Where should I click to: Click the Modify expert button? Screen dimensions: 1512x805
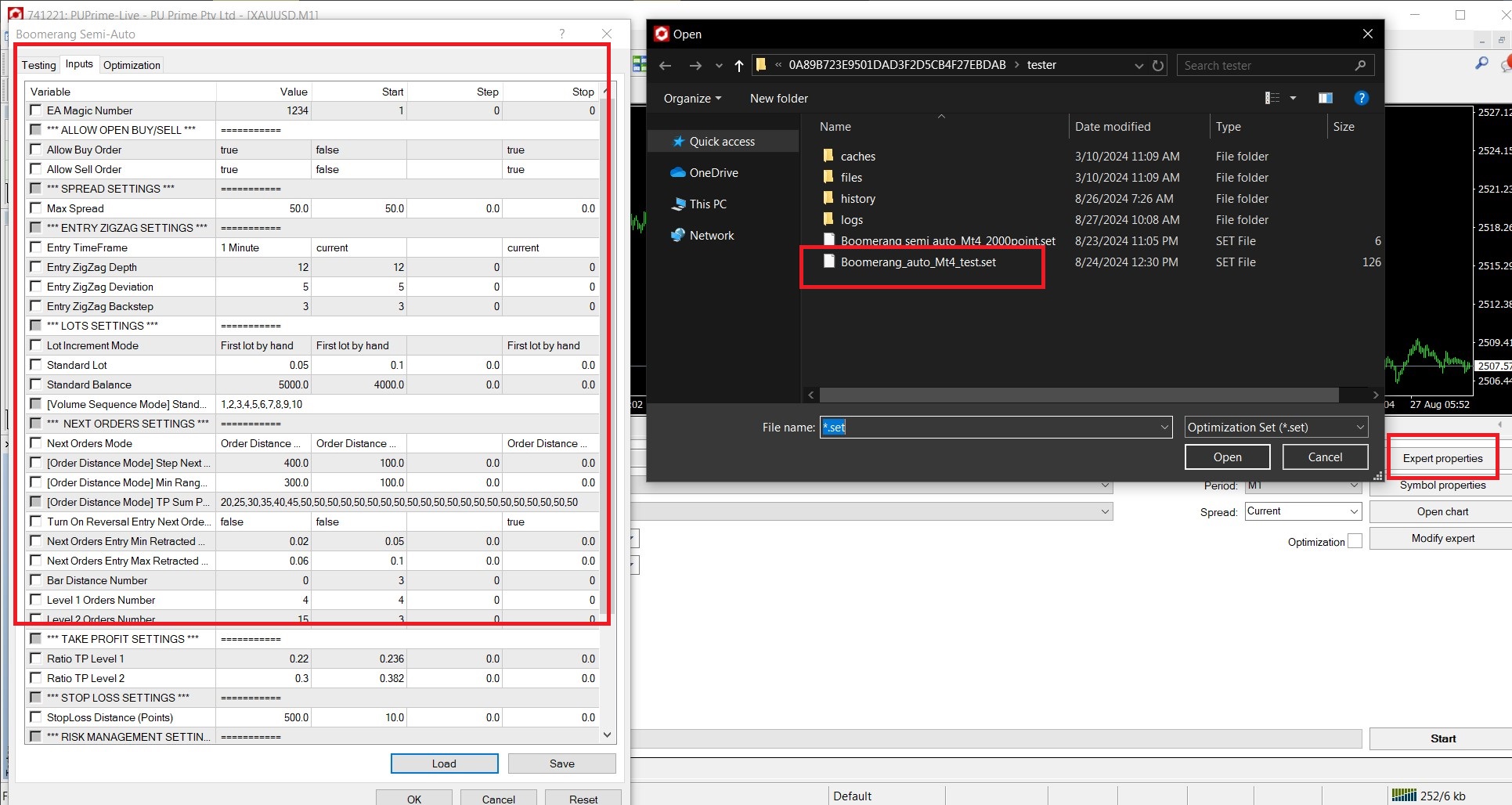(x=1442, y=539)
